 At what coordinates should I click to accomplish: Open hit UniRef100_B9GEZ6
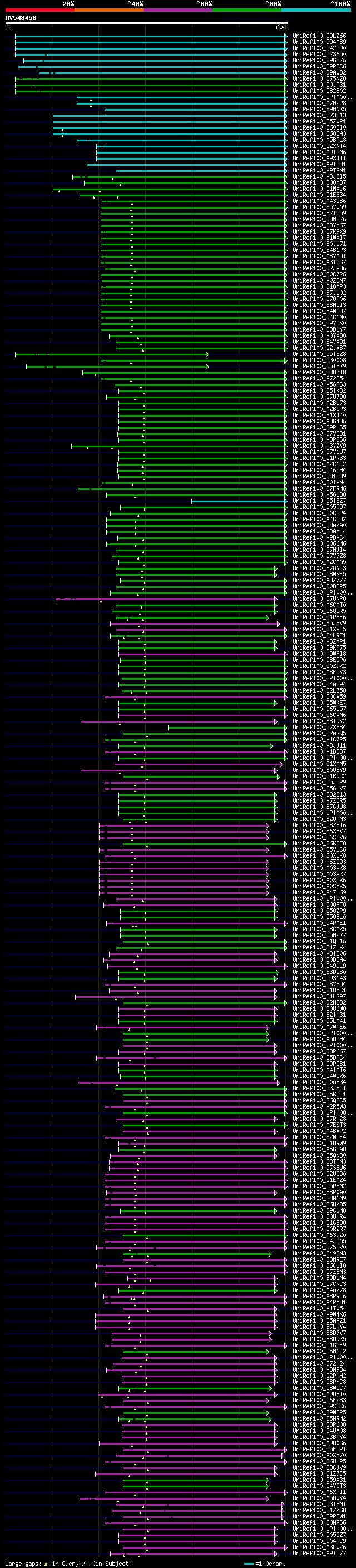(x=319, y=60)
